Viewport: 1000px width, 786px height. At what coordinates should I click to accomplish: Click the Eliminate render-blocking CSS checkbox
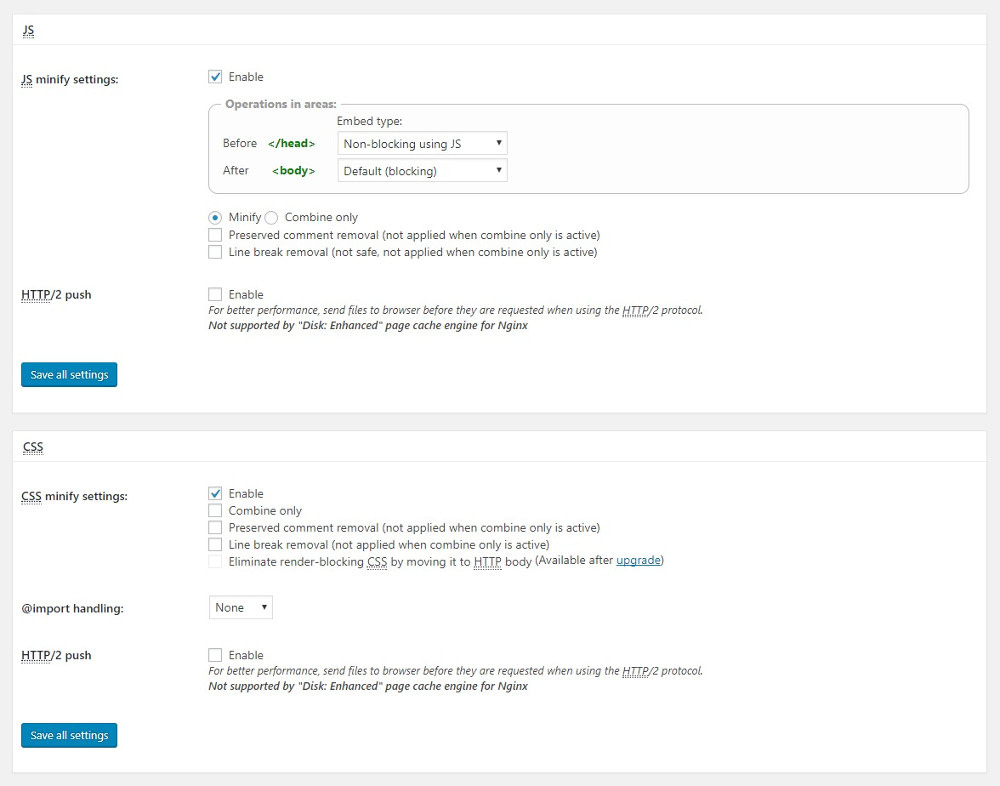click(x=215, y=561)
